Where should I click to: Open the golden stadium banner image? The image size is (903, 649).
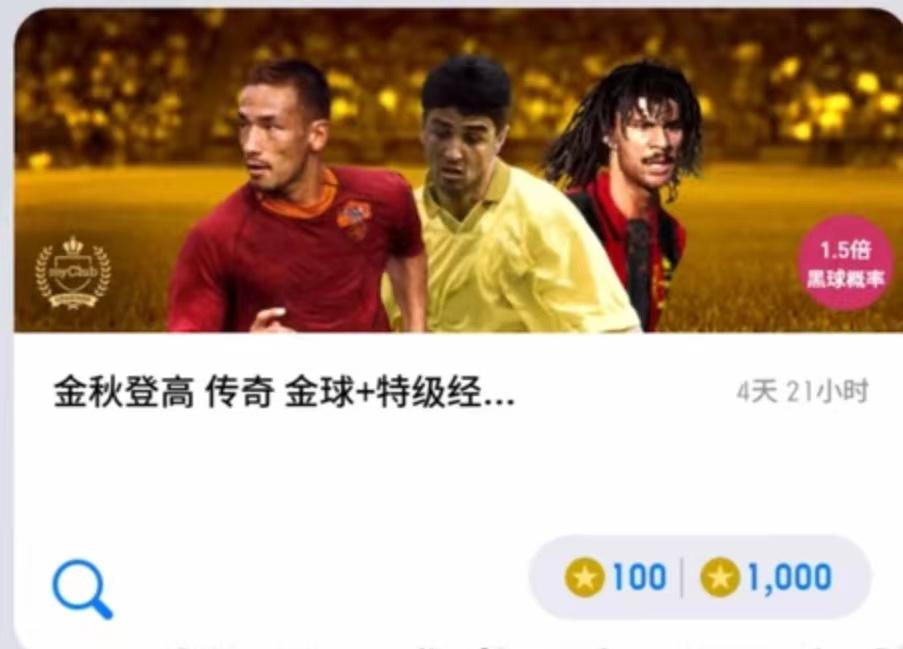(x=458, y=170)
